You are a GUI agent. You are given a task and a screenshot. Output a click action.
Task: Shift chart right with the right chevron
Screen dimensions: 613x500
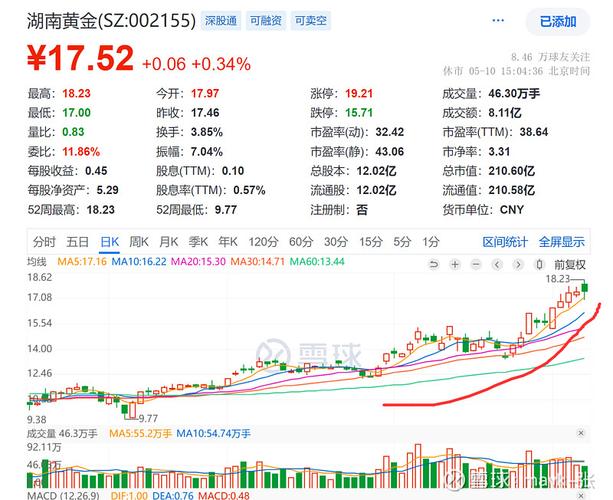[x=518, y=265]
